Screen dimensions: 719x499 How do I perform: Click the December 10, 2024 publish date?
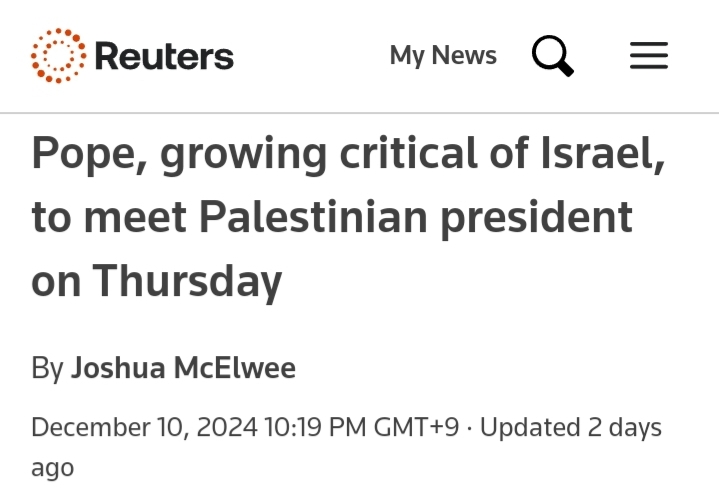coord(144,427)
